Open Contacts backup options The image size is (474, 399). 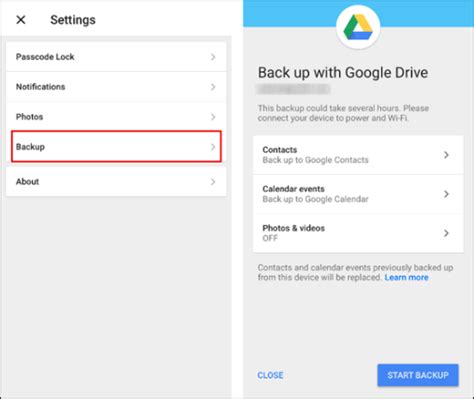click(x=358, y=155)
